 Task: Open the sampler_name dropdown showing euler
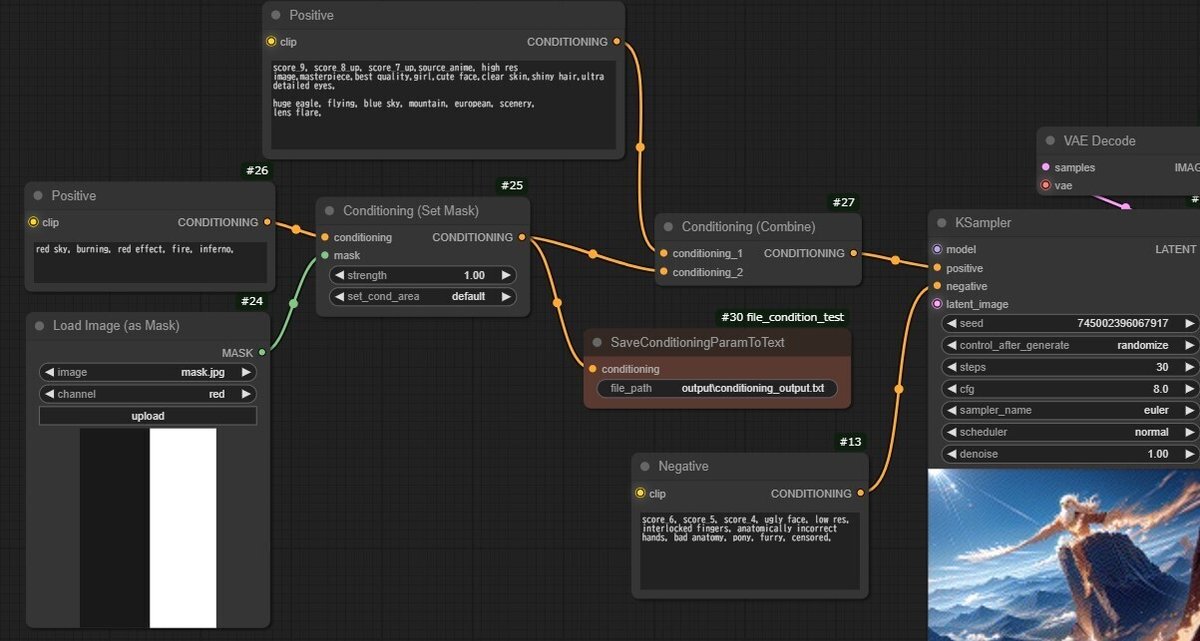coord(1065,410)
